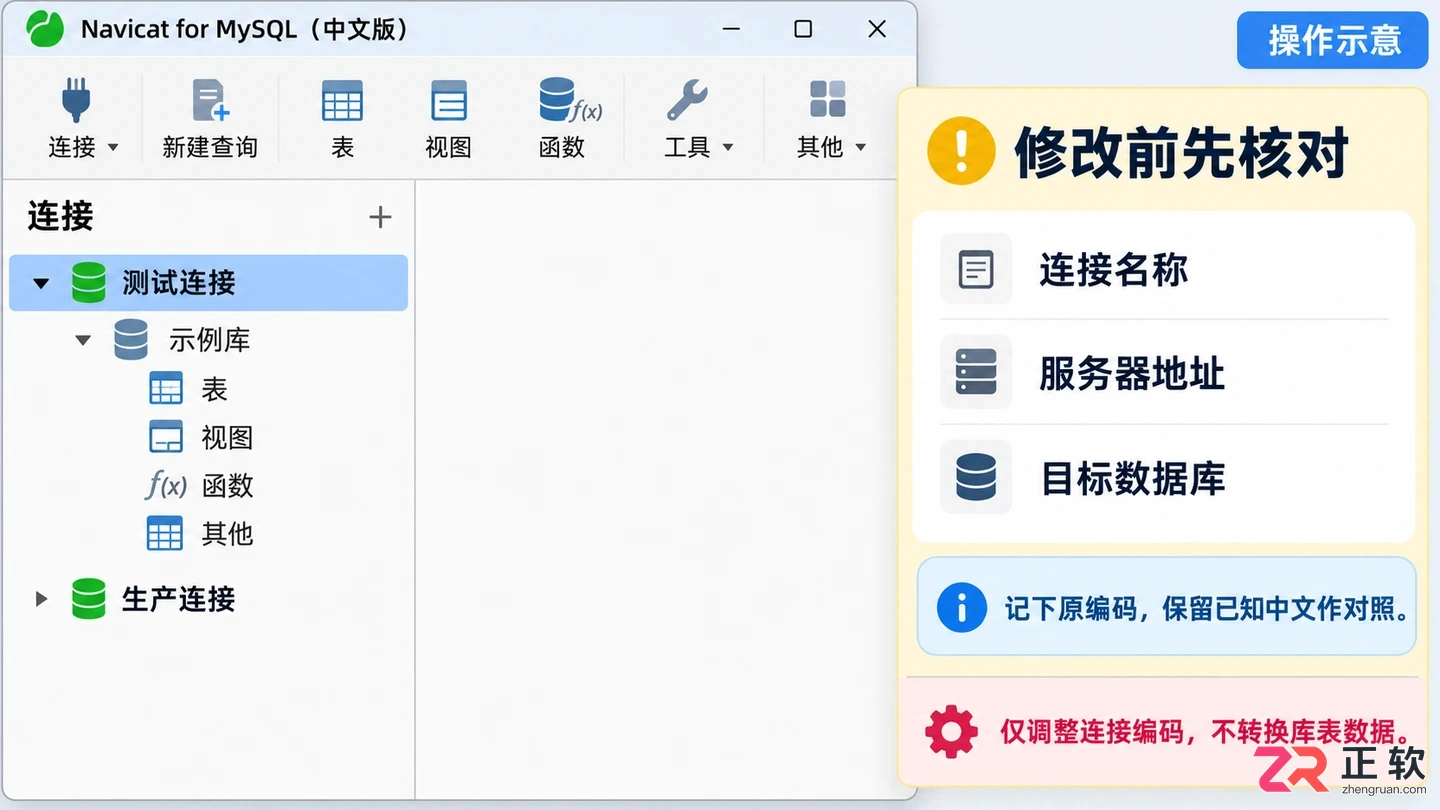The image size is (1440, 810).
Task: Click the 视图 toolbar icon
Action: [x=449, y=100]
